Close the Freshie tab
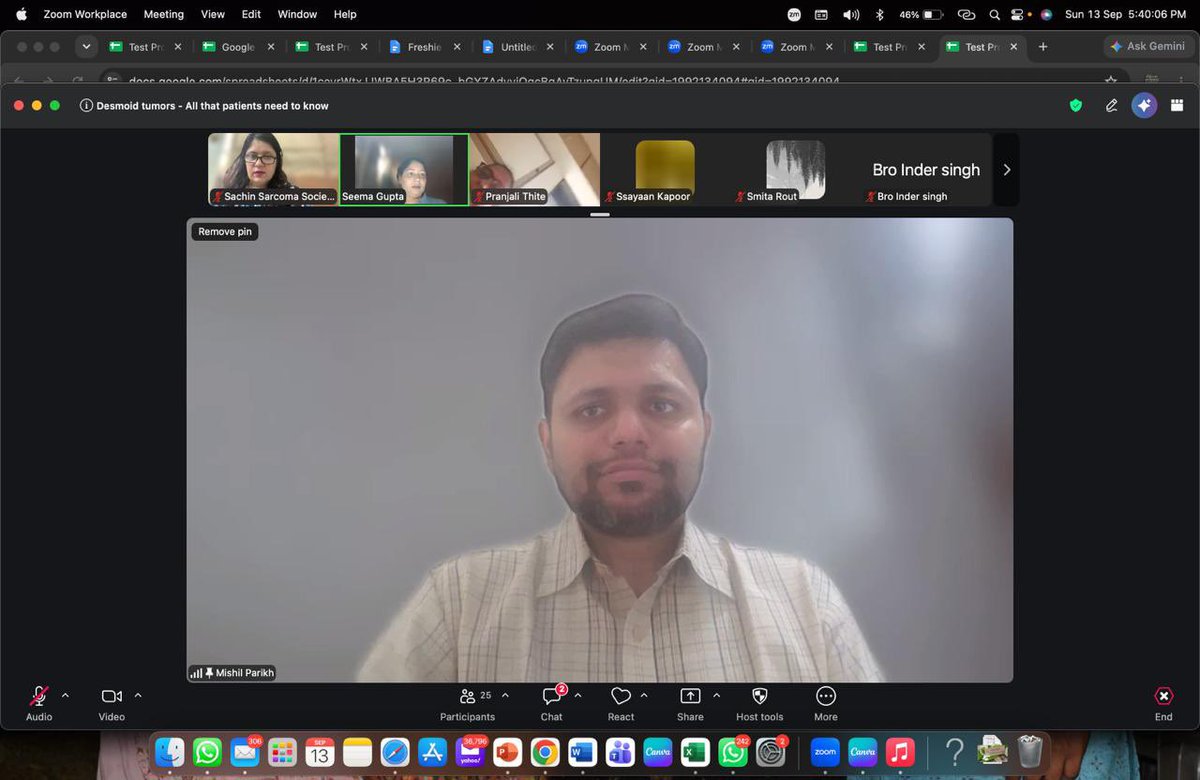The height and width of the screenshot is (780, 1200). click(457, 47)
